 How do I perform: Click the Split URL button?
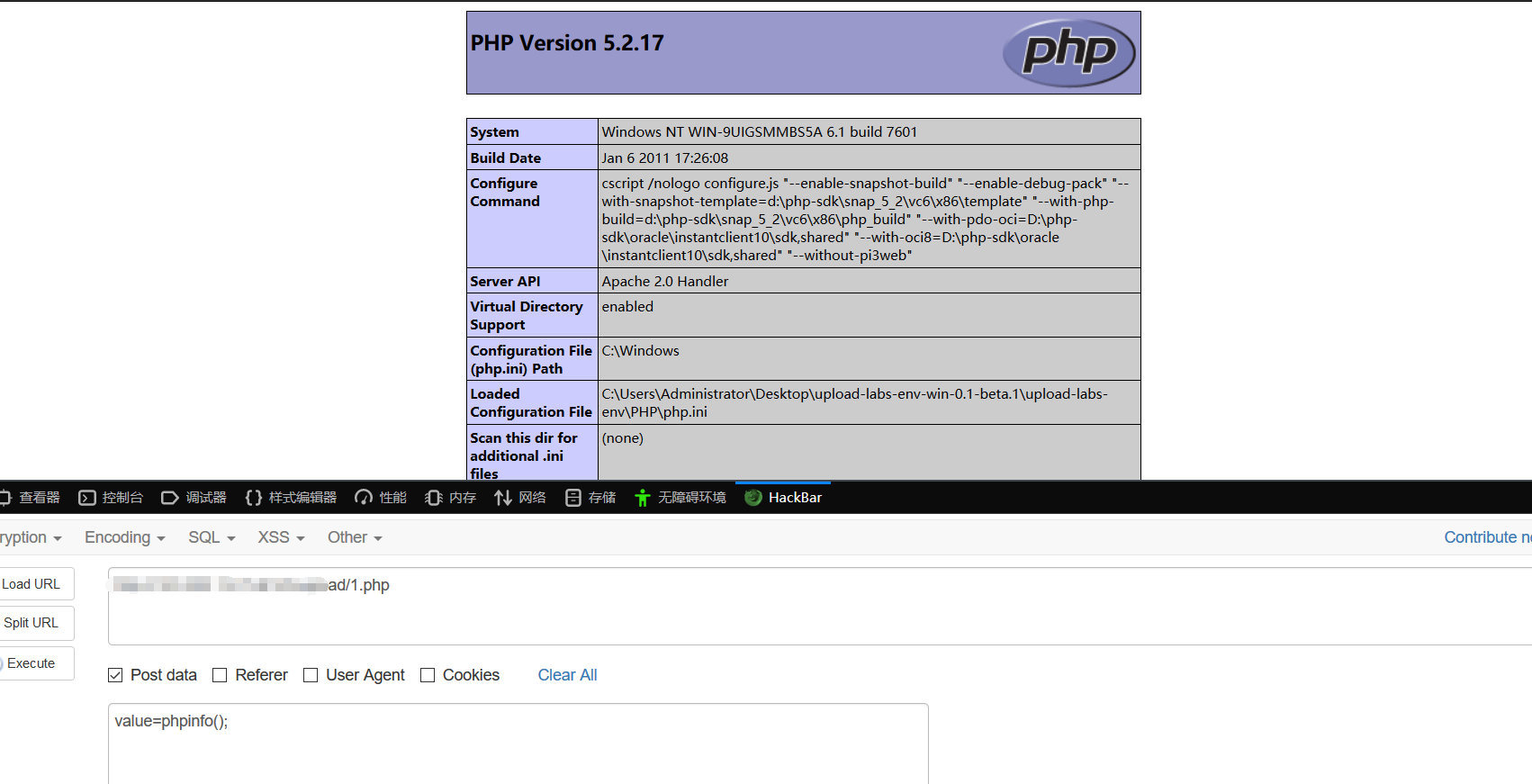tap(36, 623)
